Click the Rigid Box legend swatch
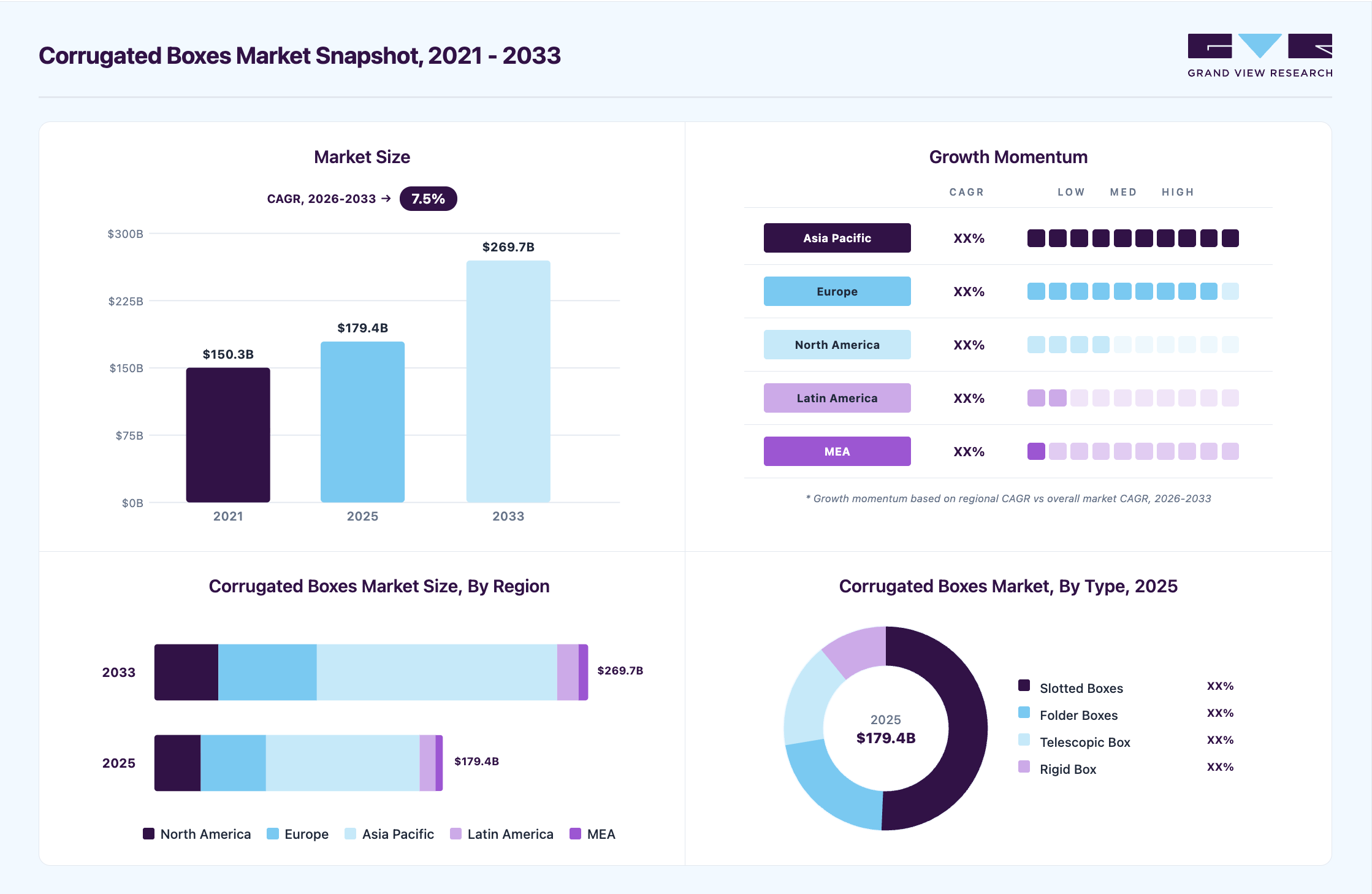 point(1024,766)
